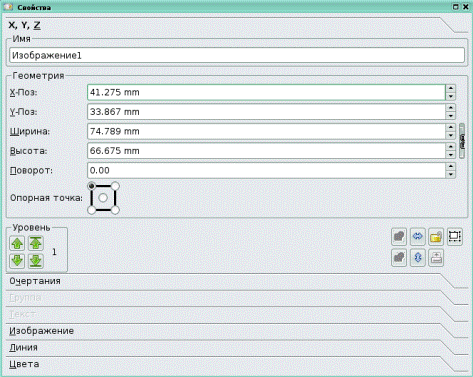
Task: Toggle printing with the printer icon
Action: tap(436, 258)
